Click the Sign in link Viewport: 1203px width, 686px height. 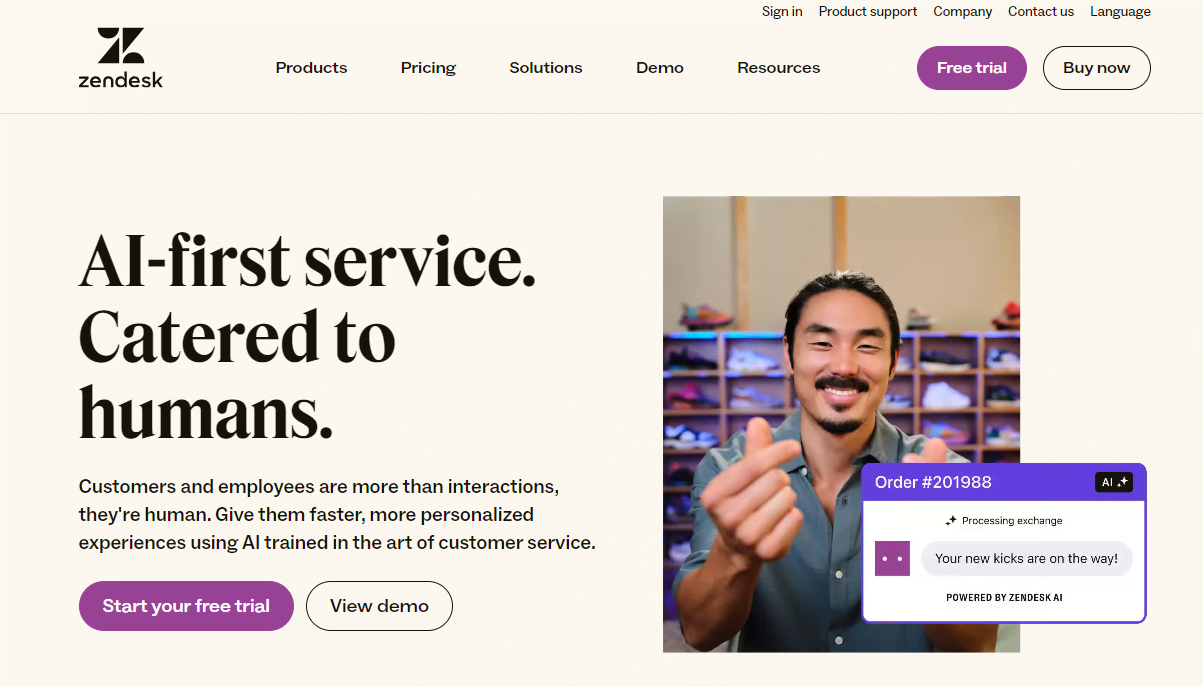tap(782, 12)
